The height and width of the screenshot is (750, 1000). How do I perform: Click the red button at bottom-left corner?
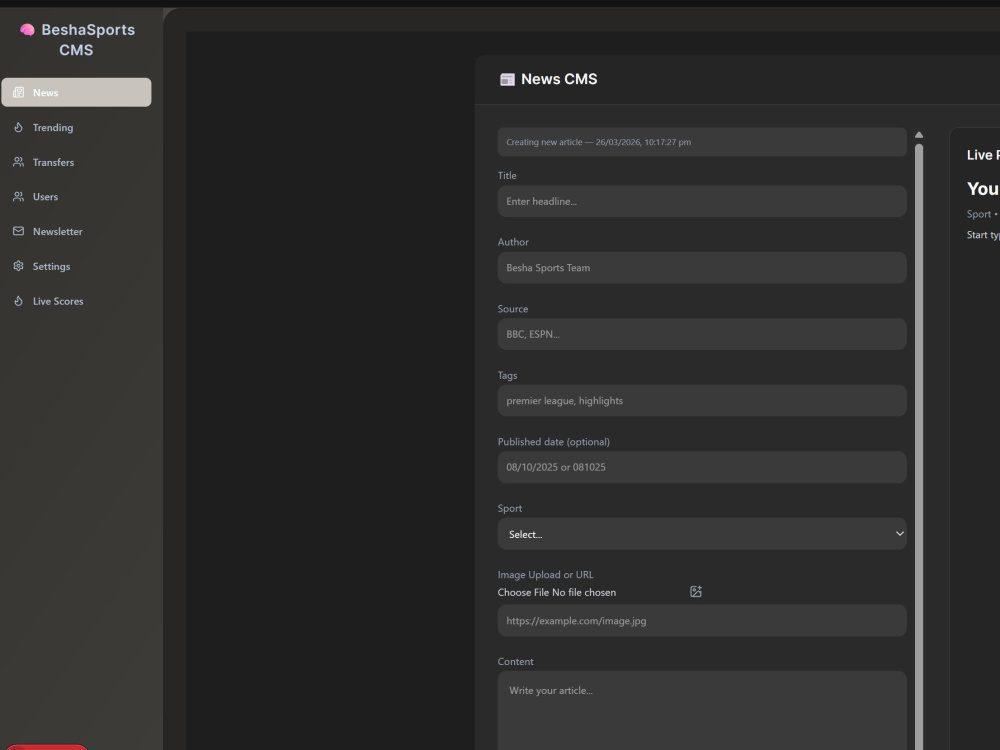coord(47,747)
